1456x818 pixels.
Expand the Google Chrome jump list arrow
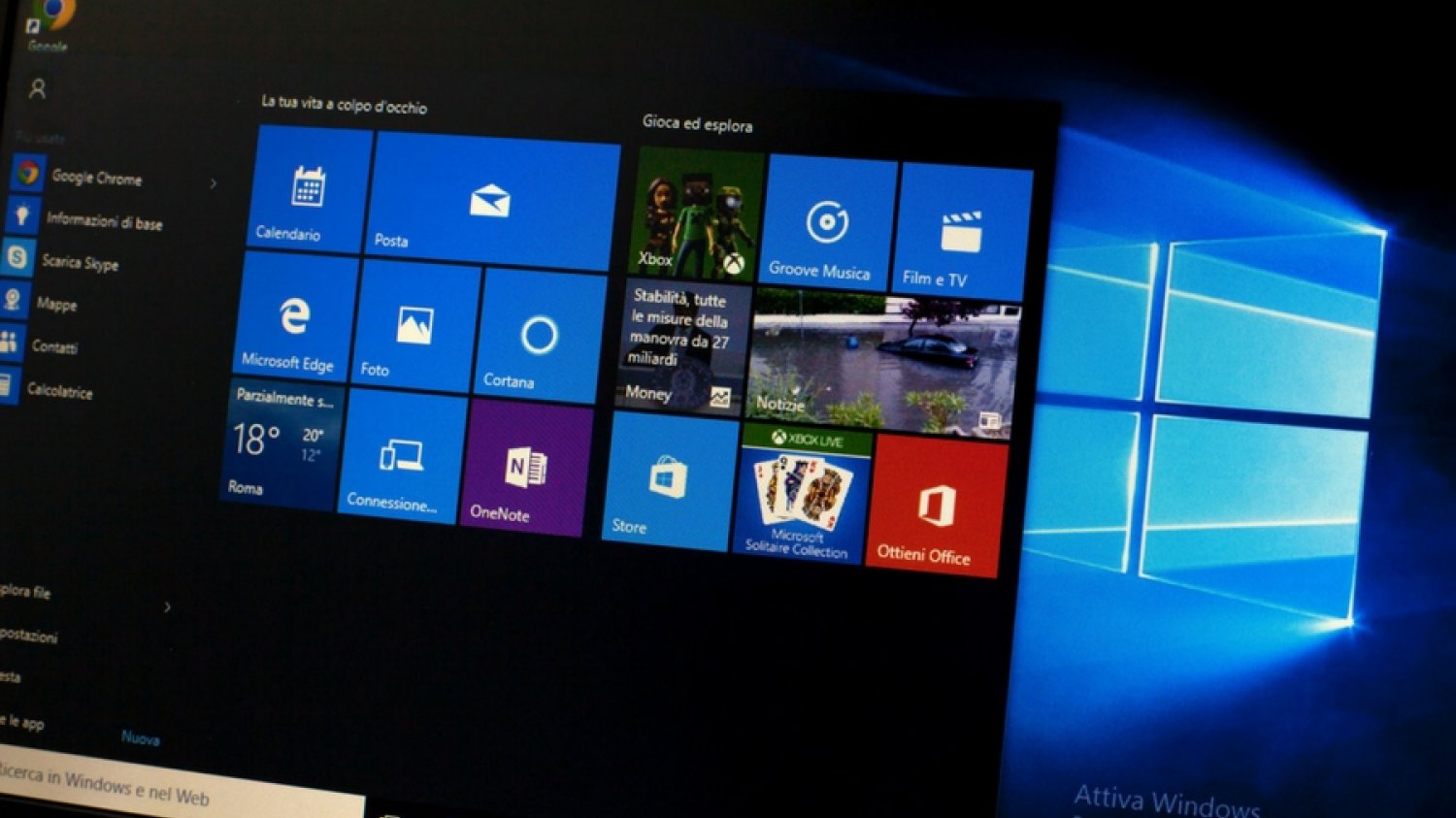point(213,182)
